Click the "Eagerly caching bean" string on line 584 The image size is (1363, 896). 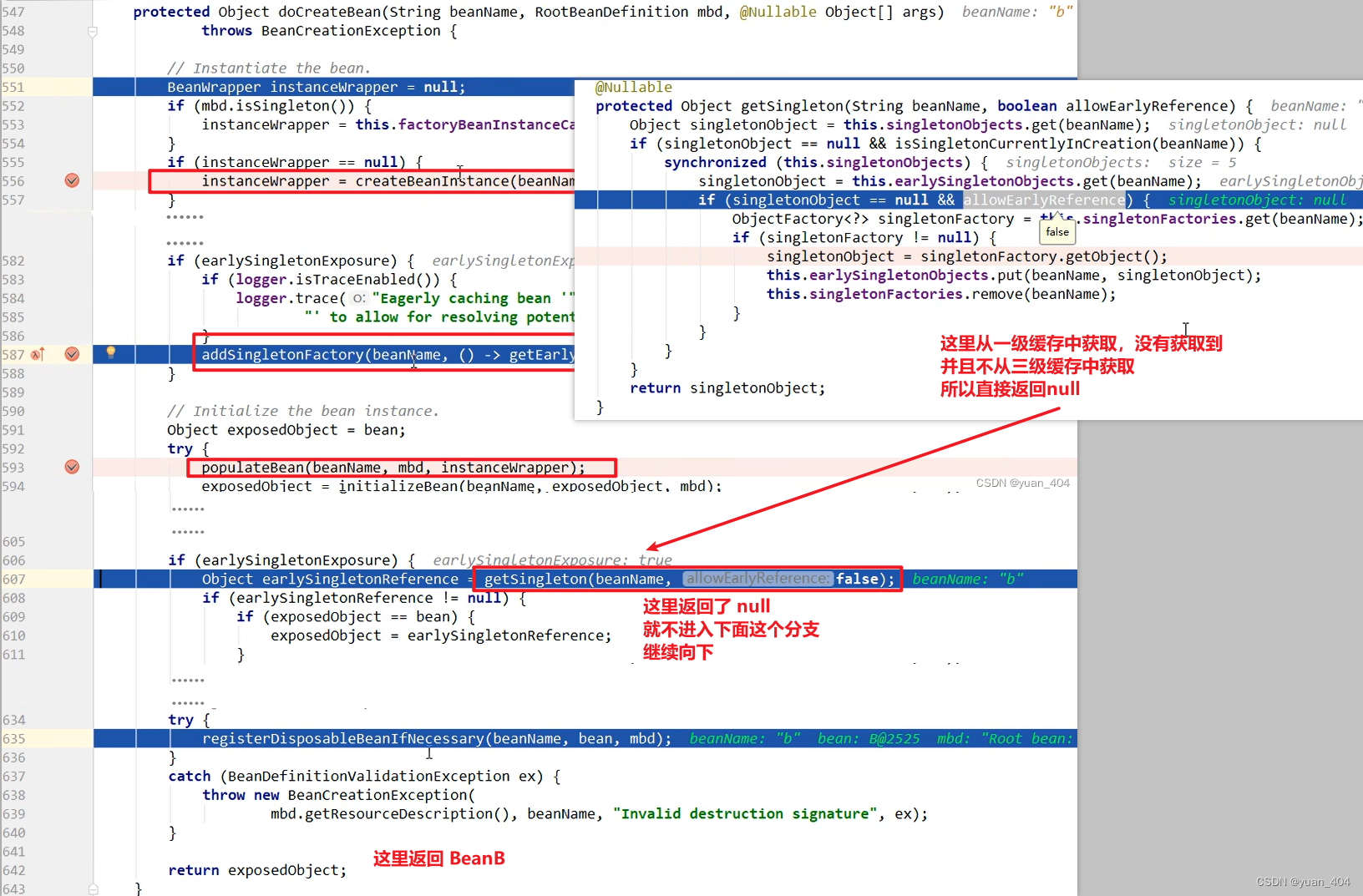(x=474, y=298)
